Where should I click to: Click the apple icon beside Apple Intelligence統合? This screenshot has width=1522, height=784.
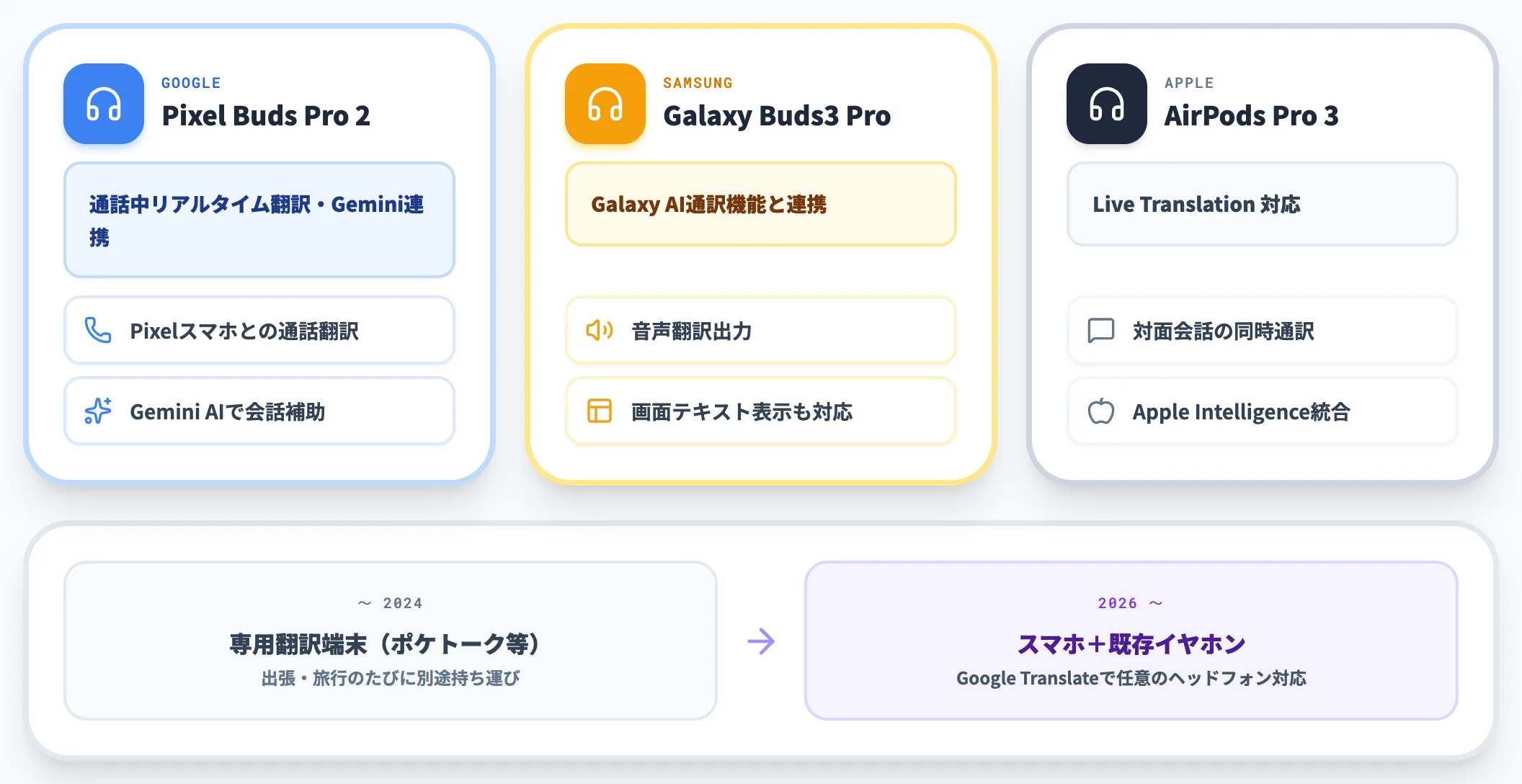[1101, 411]
